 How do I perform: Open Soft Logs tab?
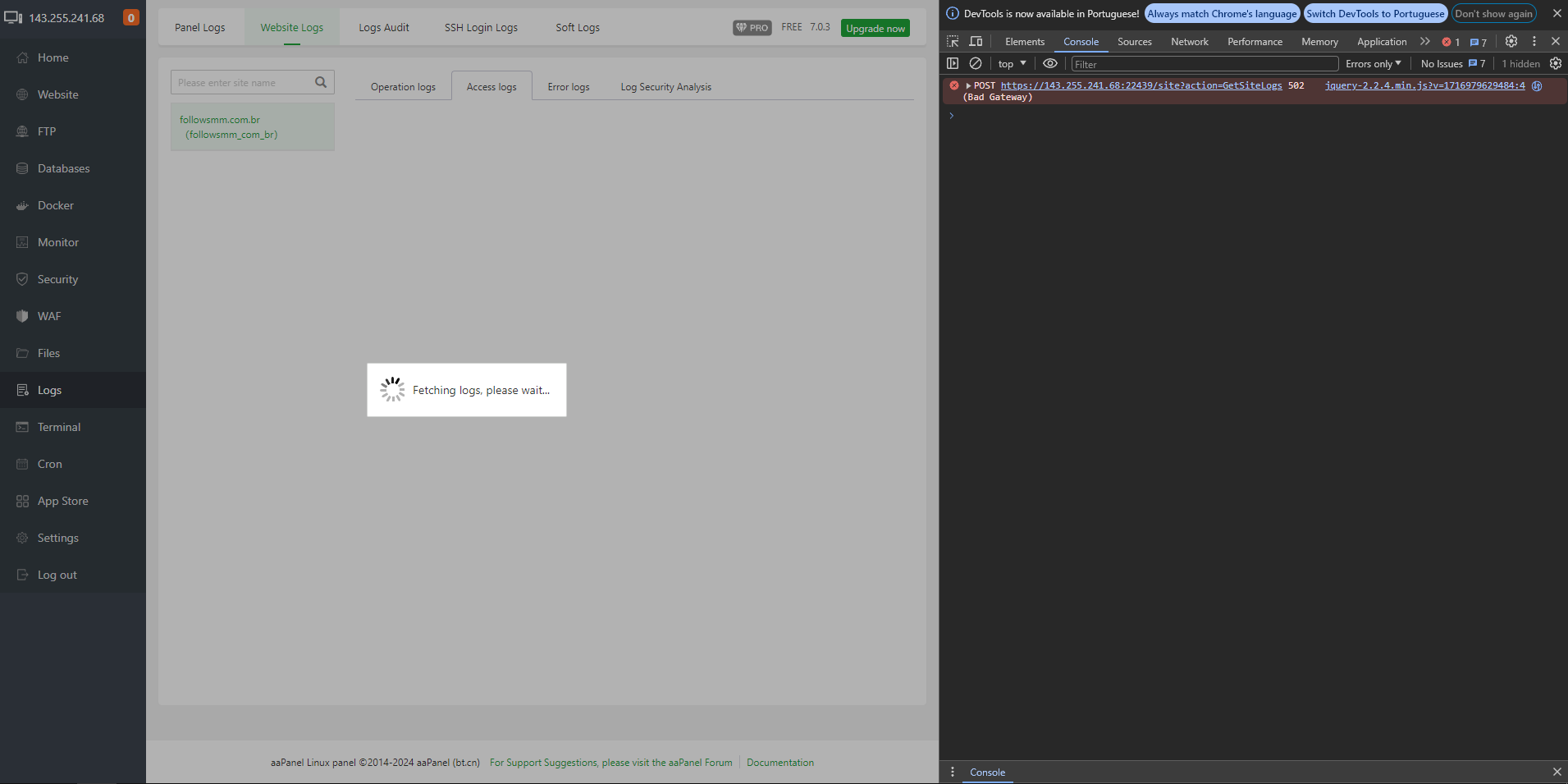tap(578, 27)
